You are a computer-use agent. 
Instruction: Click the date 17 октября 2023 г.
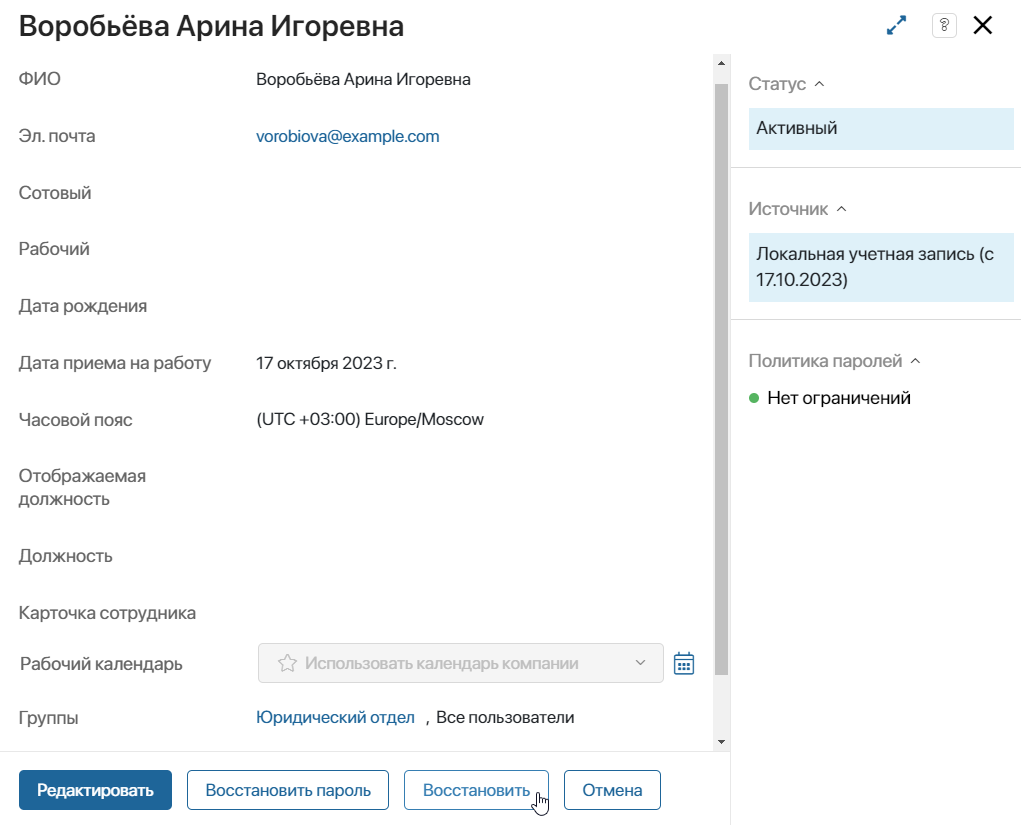(326, 363)
